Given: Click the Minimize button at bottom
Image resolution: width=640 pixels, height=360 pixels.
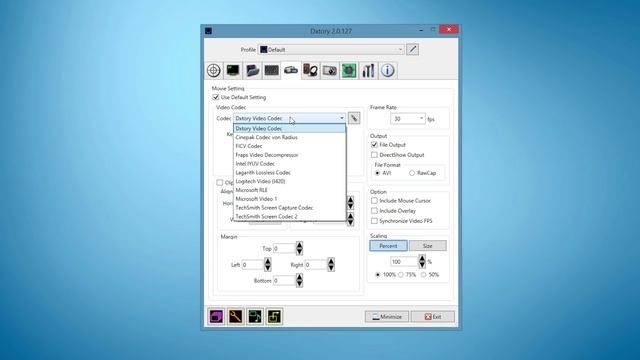Looking at the screenshot, I should [x=387, y=316].
